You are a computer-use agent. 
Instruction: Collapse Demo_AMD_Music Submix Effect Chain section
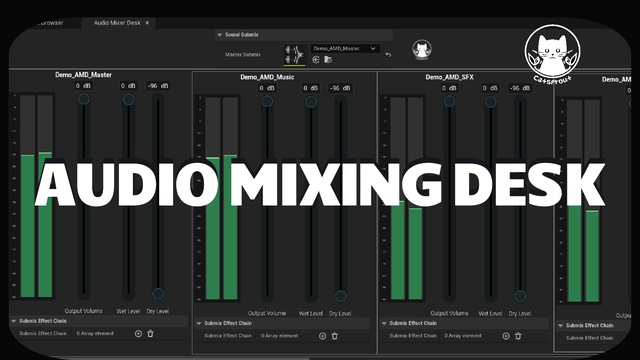[x=199, y=324]
